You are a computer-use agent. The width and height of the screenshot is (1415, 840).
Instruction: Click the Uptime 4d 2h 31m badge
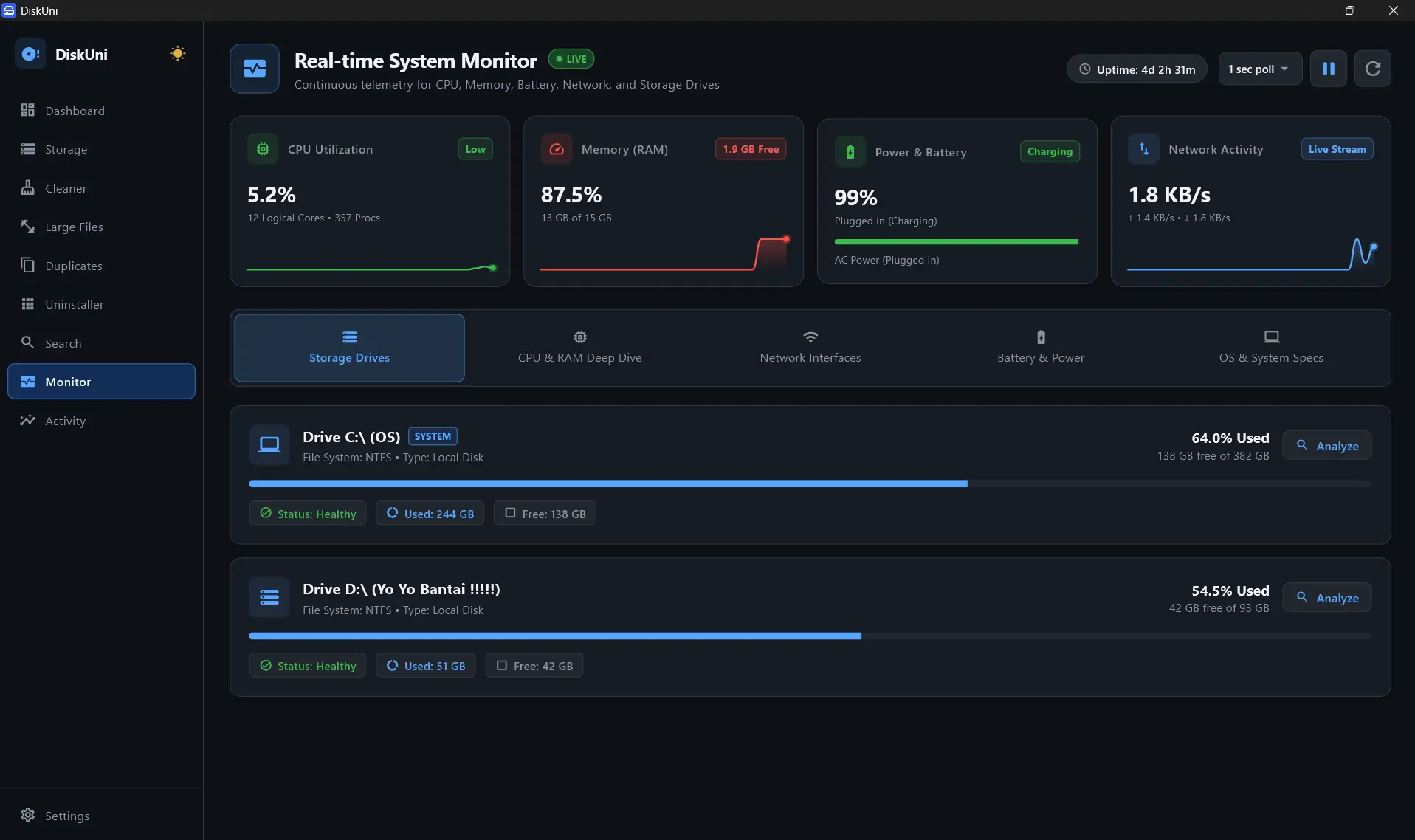tap(1137, 69)
